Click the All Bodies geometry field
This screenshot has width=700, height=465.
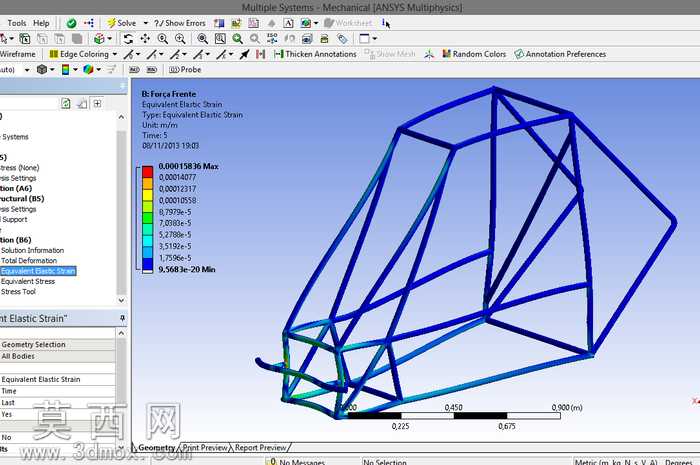point(57,356)
